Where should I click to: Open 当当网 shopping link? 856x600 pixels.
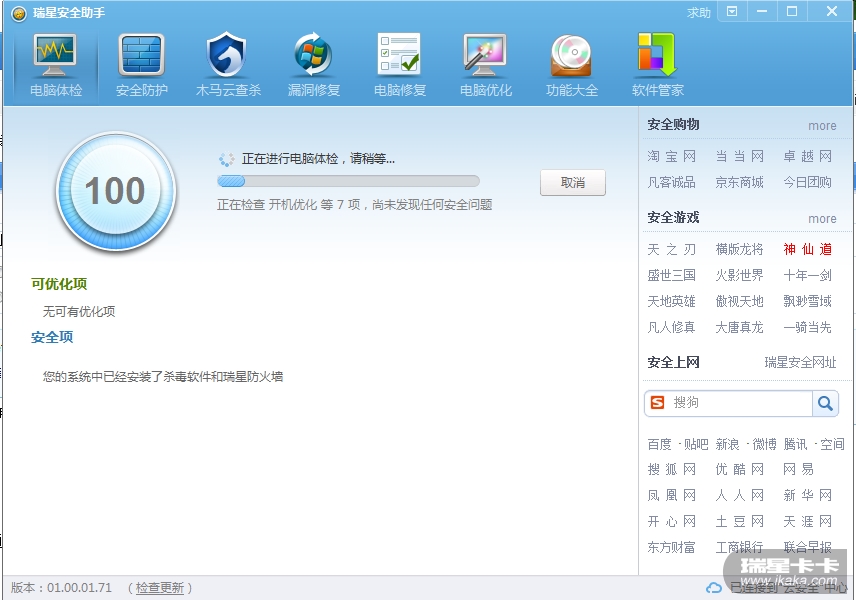(739, 156)
